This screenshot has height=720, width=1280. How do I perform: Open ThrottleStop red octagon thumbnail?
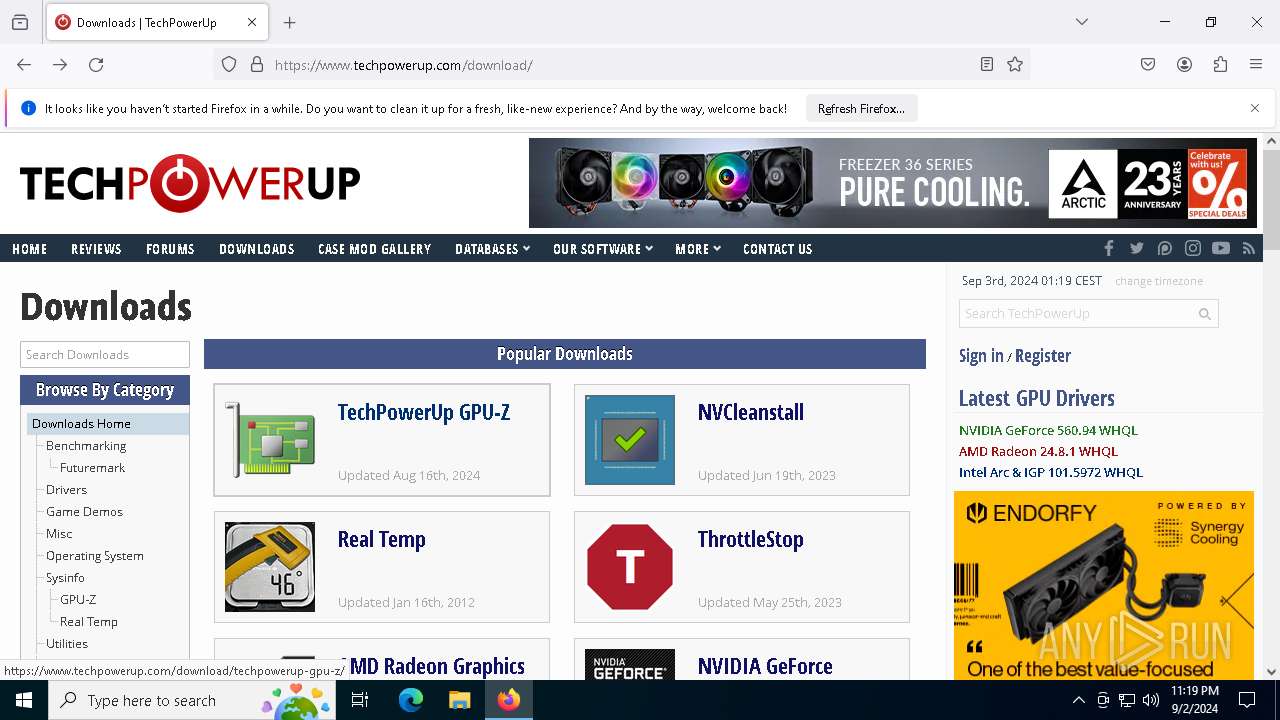[630, 567]
